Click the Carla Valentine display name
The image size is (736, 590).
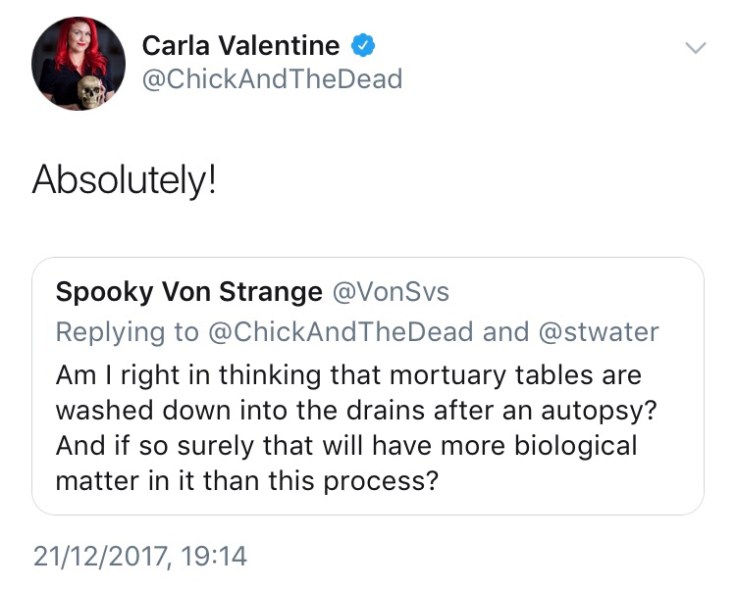pyautogui.click(x=240, y=46)
